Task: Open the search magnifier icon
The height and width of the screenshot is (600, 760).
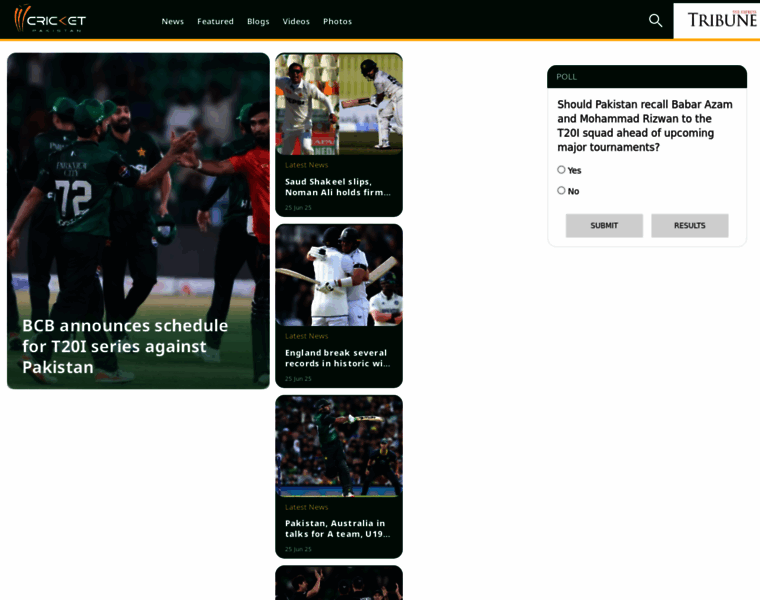Action: [655, 20]
